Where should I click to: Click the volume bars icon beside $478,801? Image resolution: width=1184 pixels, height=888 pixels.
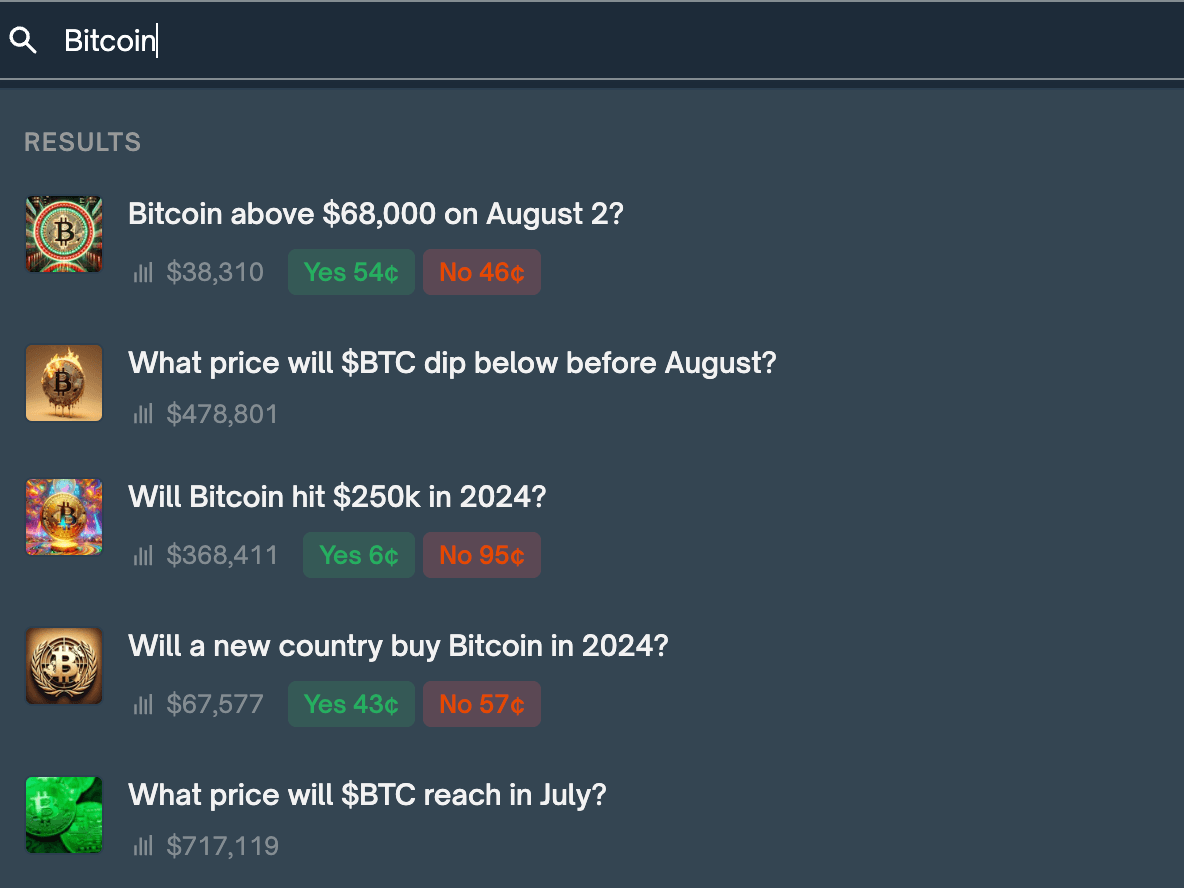point(143,414)
